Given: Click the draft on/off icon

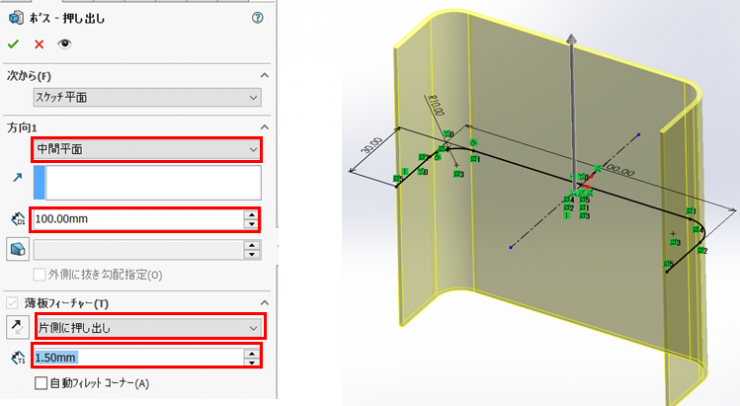Looking at the screenshot, I should coord(15,249).
